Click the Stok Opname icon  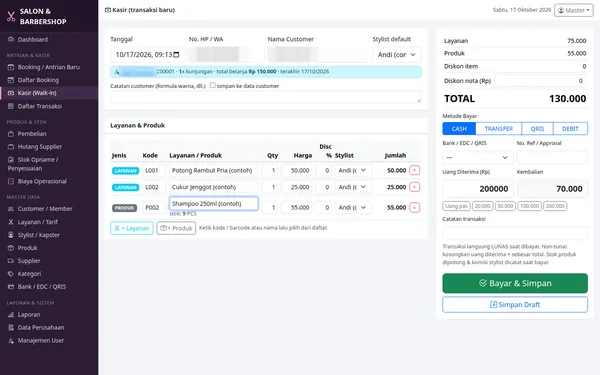click(x=11, y=160)
